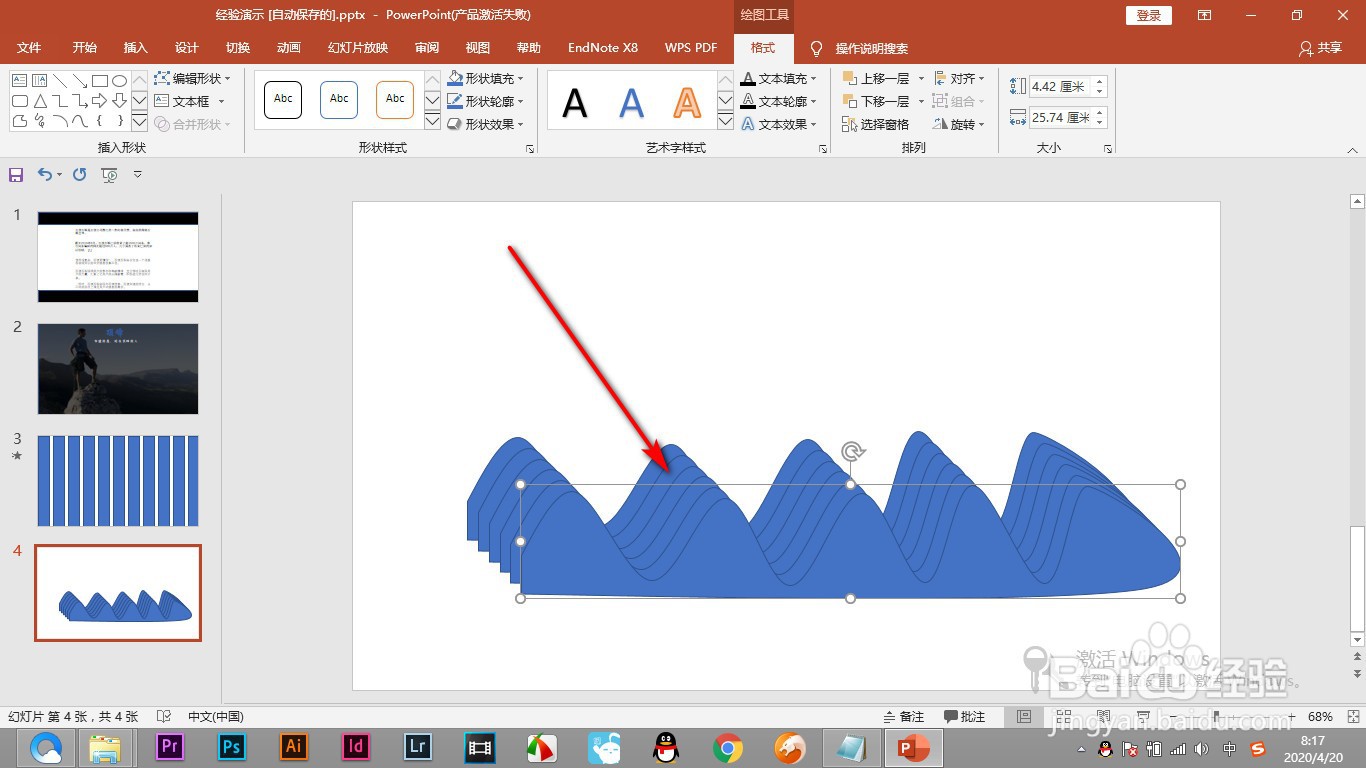Select the Right Arrow block shape
The image size is (1366, 768).
(100, 101)
